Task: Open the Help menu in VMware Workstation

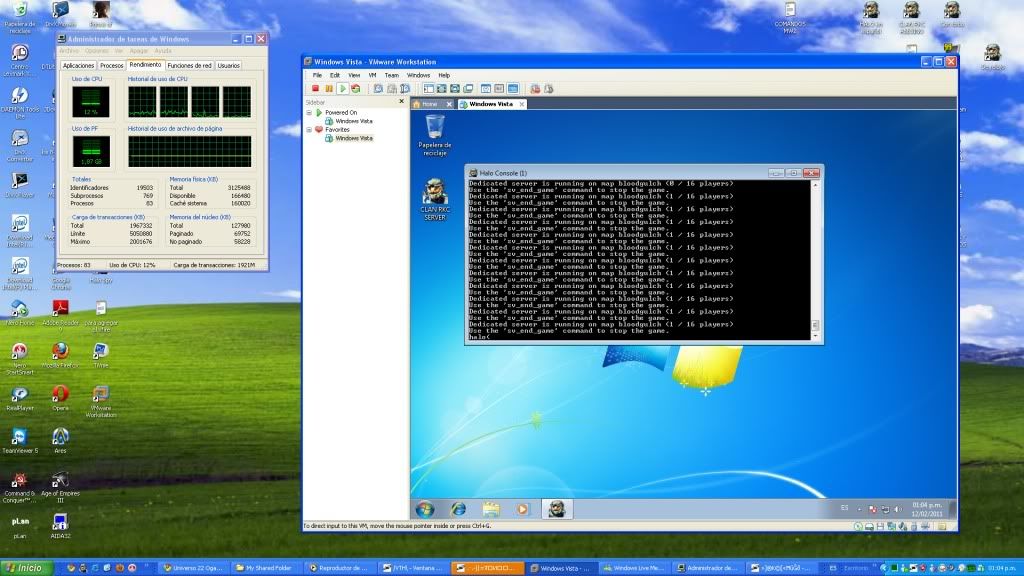Action: 444,75
